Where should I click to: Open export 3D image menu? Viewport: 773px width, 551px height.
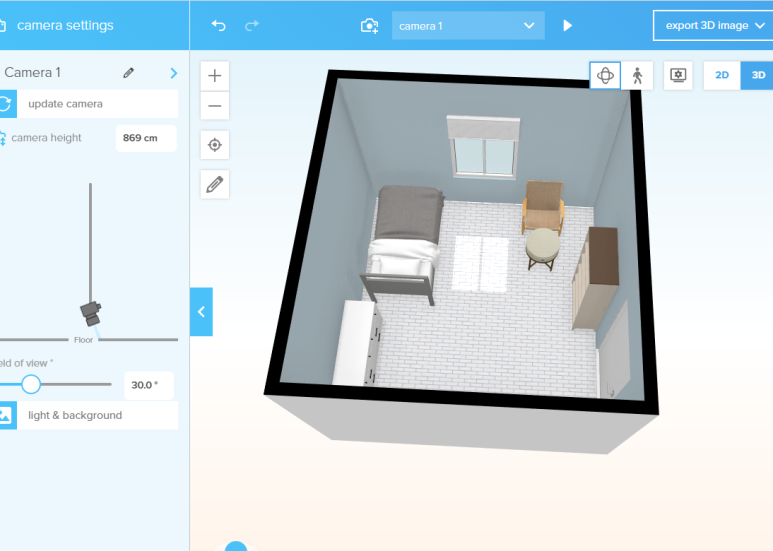pyautogui.click(x=713, y=26)
